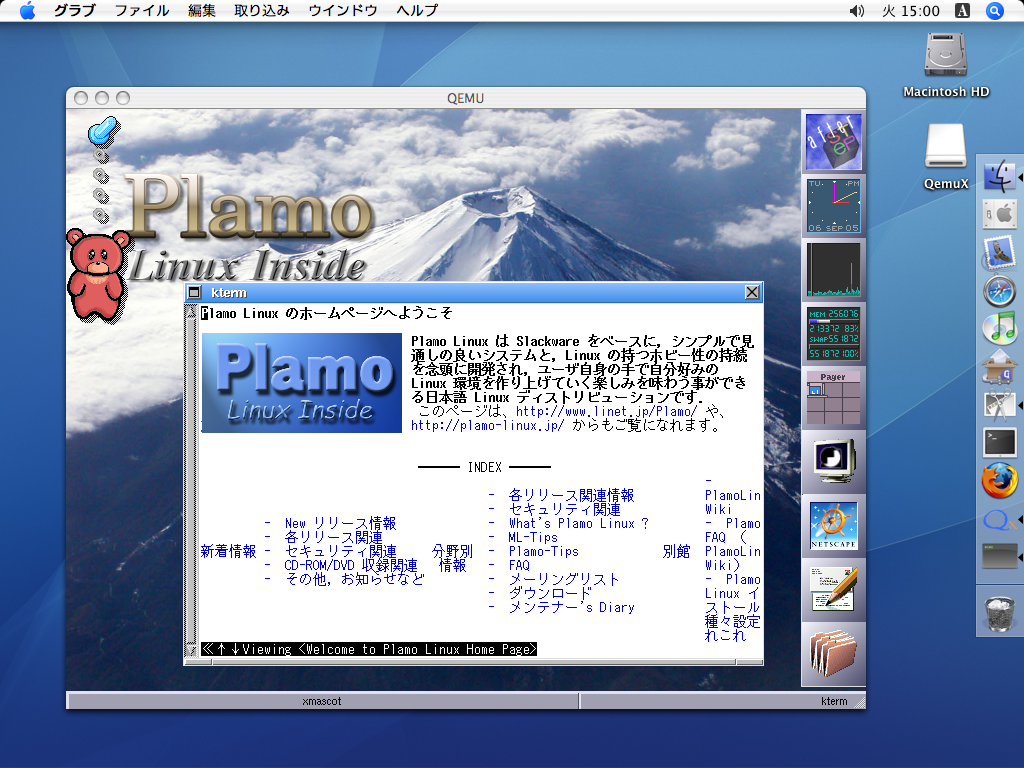Open the メーリングリスト link
Screen dimensions: 1024x768
[564, 579]
